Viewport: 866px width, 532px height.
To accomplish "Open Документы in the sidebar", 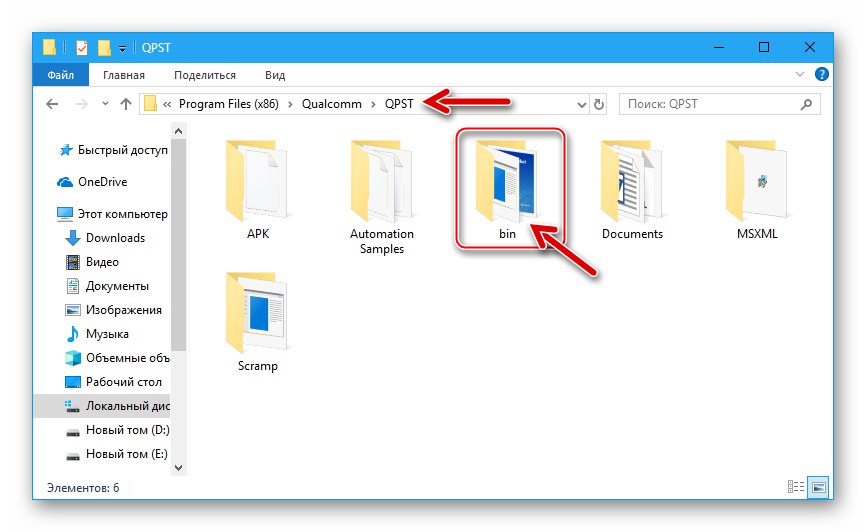I will [x=107, y=286].
